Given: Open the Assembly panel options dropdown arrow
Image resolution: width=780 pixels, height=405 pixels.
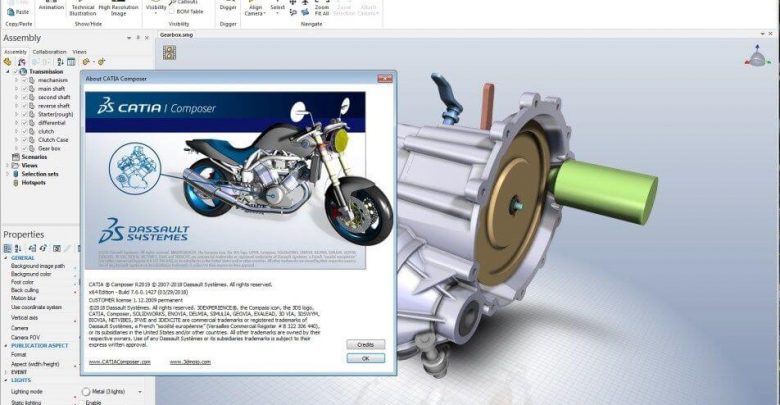Looking at the screenshot, I should pos(129,38).
